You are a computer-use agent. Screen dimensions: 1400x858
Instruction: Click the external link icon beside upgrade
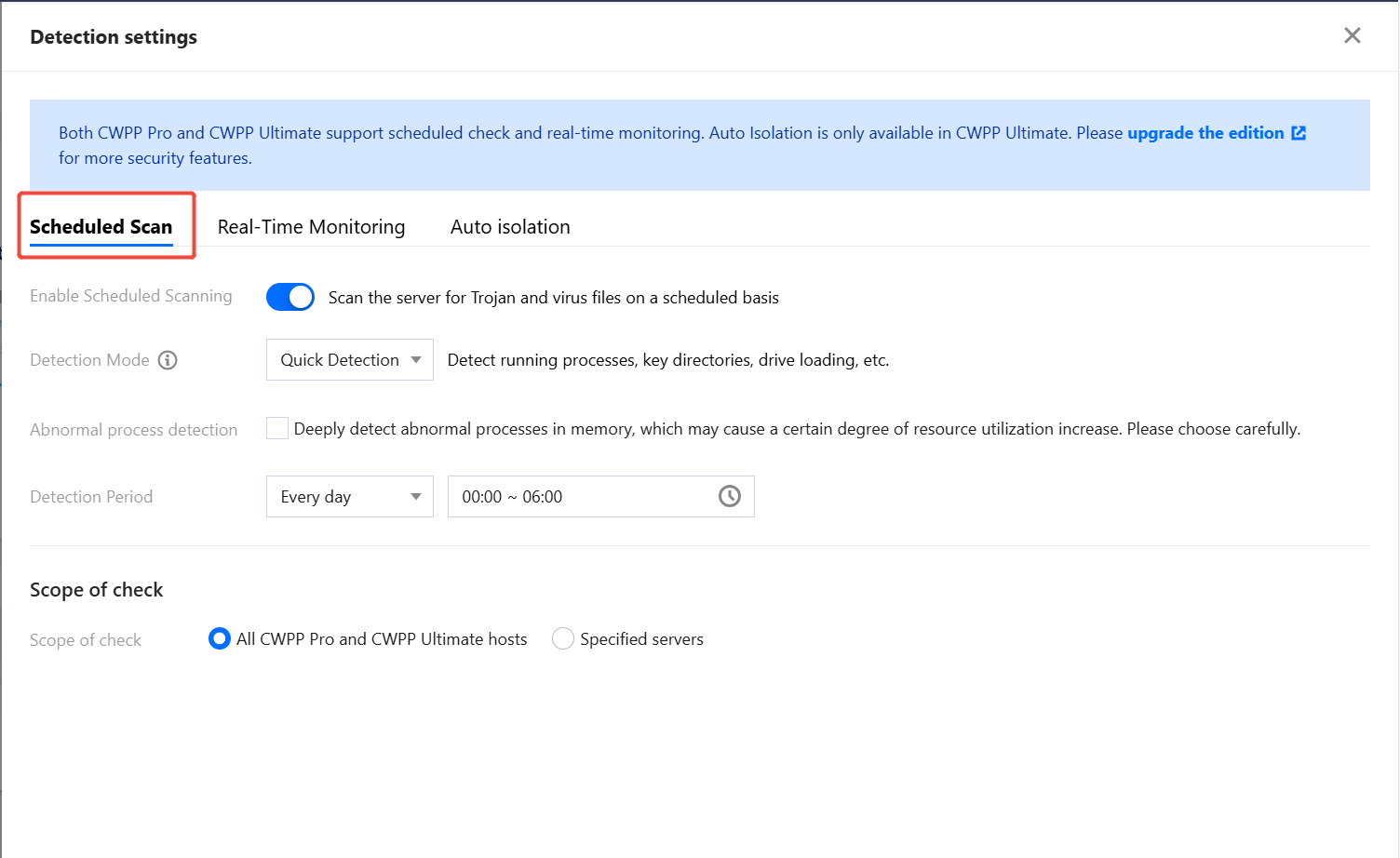1299,133
